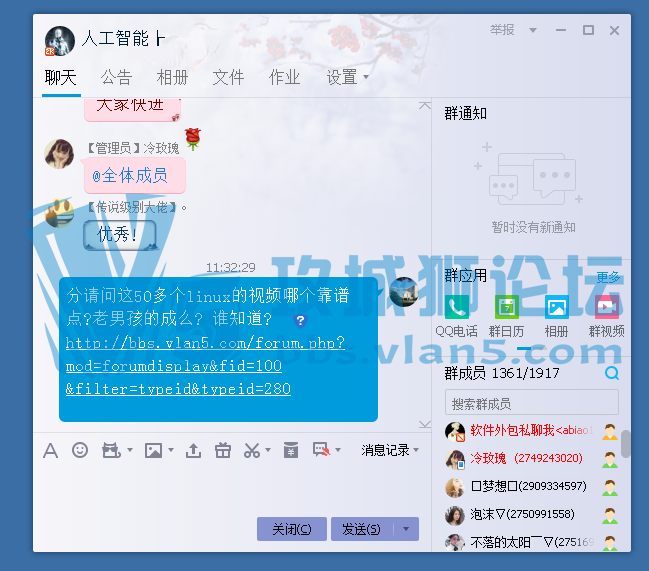Click role icon beside 不落的太阳 member
The height and width of the screenshot is (571, 649).
[610, 542]
